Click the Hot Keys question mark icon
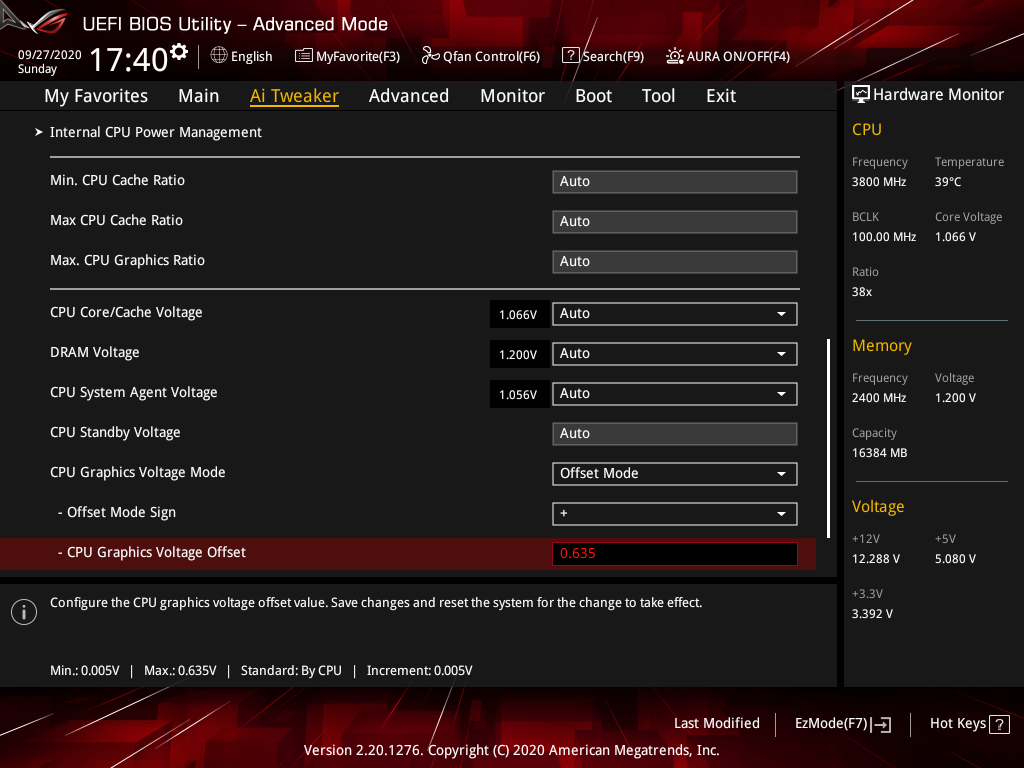The height and width of the screenshot is (768, 1024). click(x=999, y=724)
